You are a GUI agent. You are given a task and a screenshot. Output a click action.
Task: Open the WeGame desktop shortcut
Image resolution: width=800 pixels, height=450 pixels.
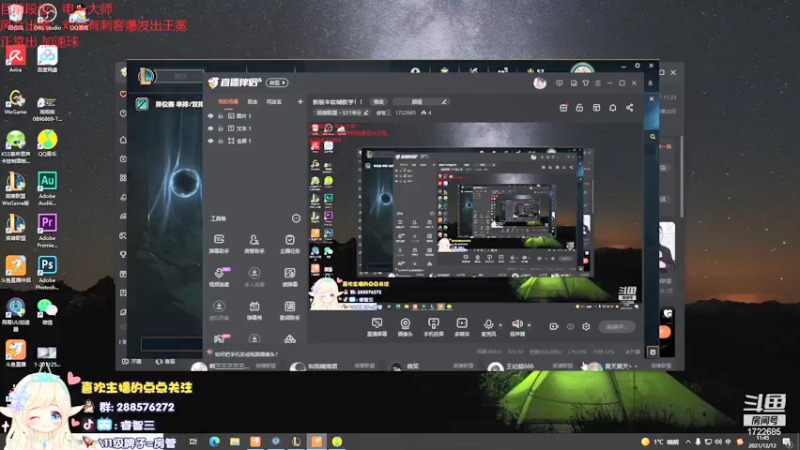click(15, 102)
